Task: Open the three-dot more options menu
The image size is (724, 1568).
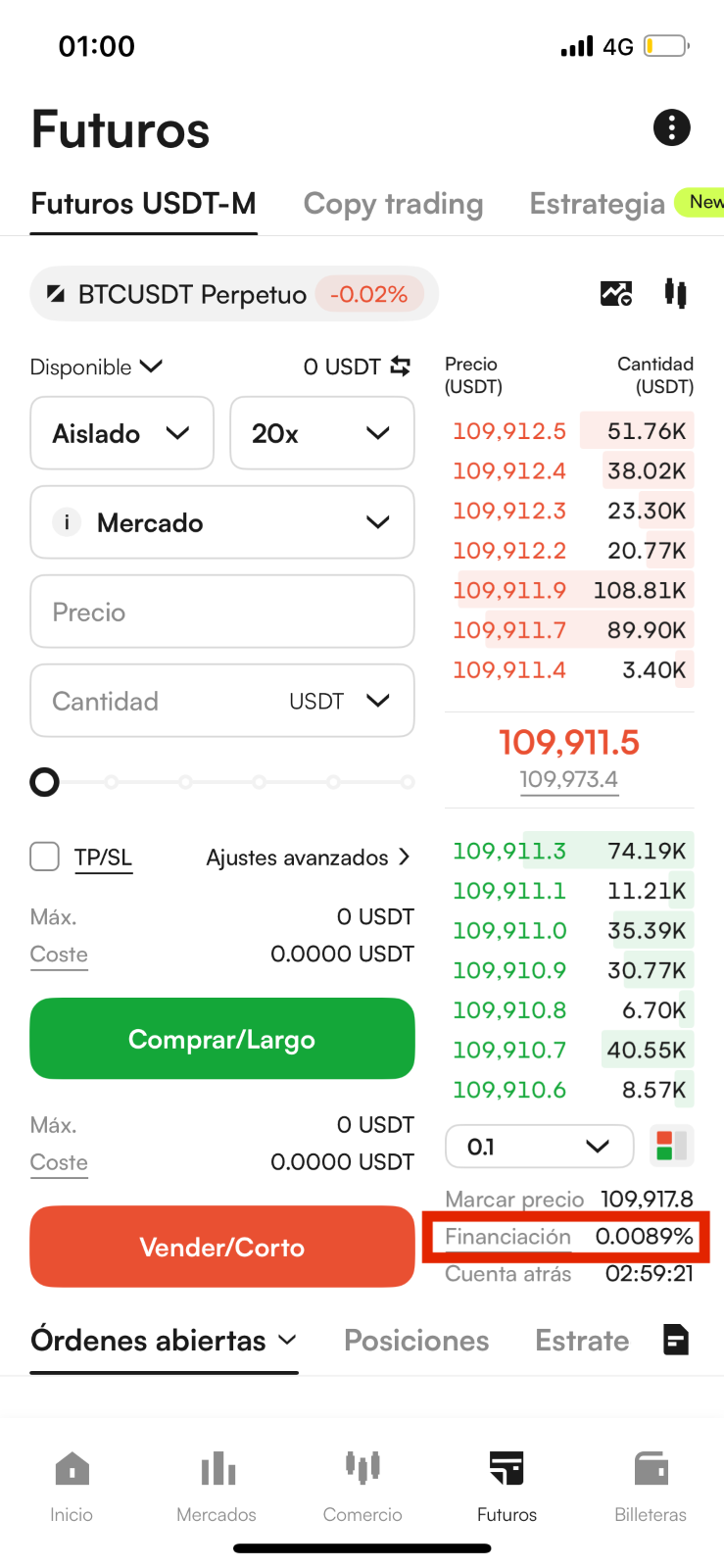Action: pyautogui.click(x=671, y=127)
